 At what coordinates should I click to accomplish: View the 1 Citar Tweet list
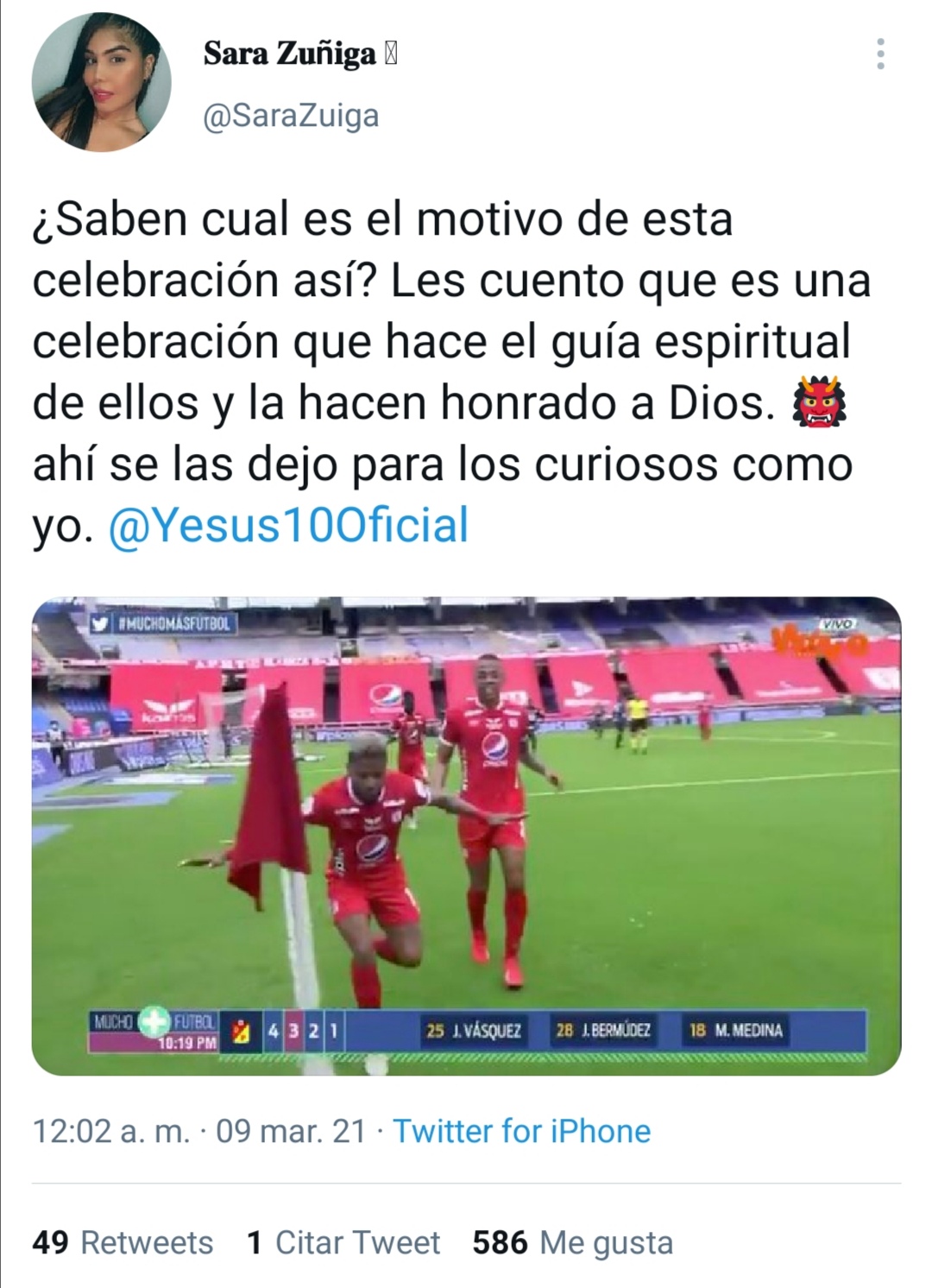pos(343,1242)
